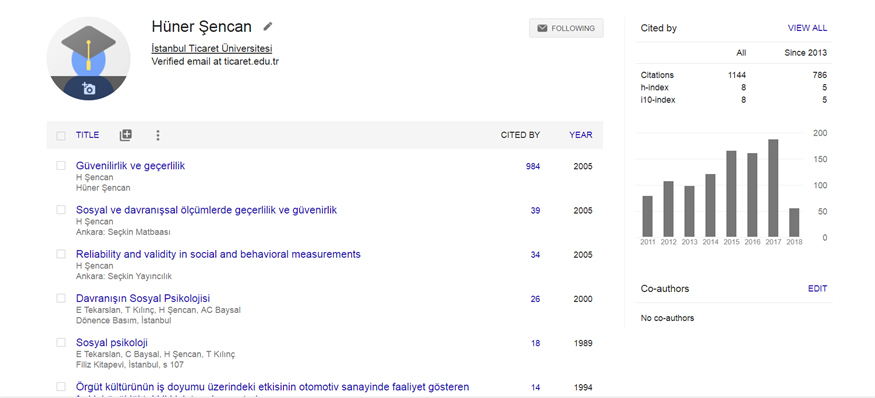Open the İstanbul Ticaret Üniversitesi affiliation link
Image resolution: width=875 pixels, height=398 pixels.
(212, 49)
